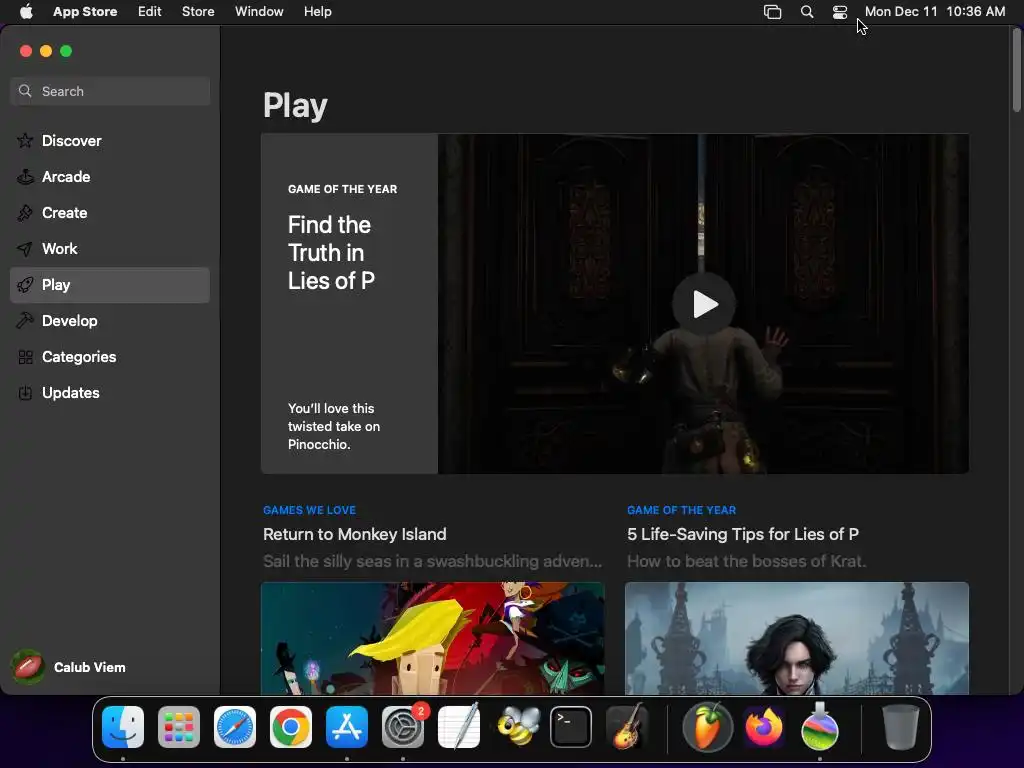
Task: Click the date and time clock
Action: click(x=935, y=12)
